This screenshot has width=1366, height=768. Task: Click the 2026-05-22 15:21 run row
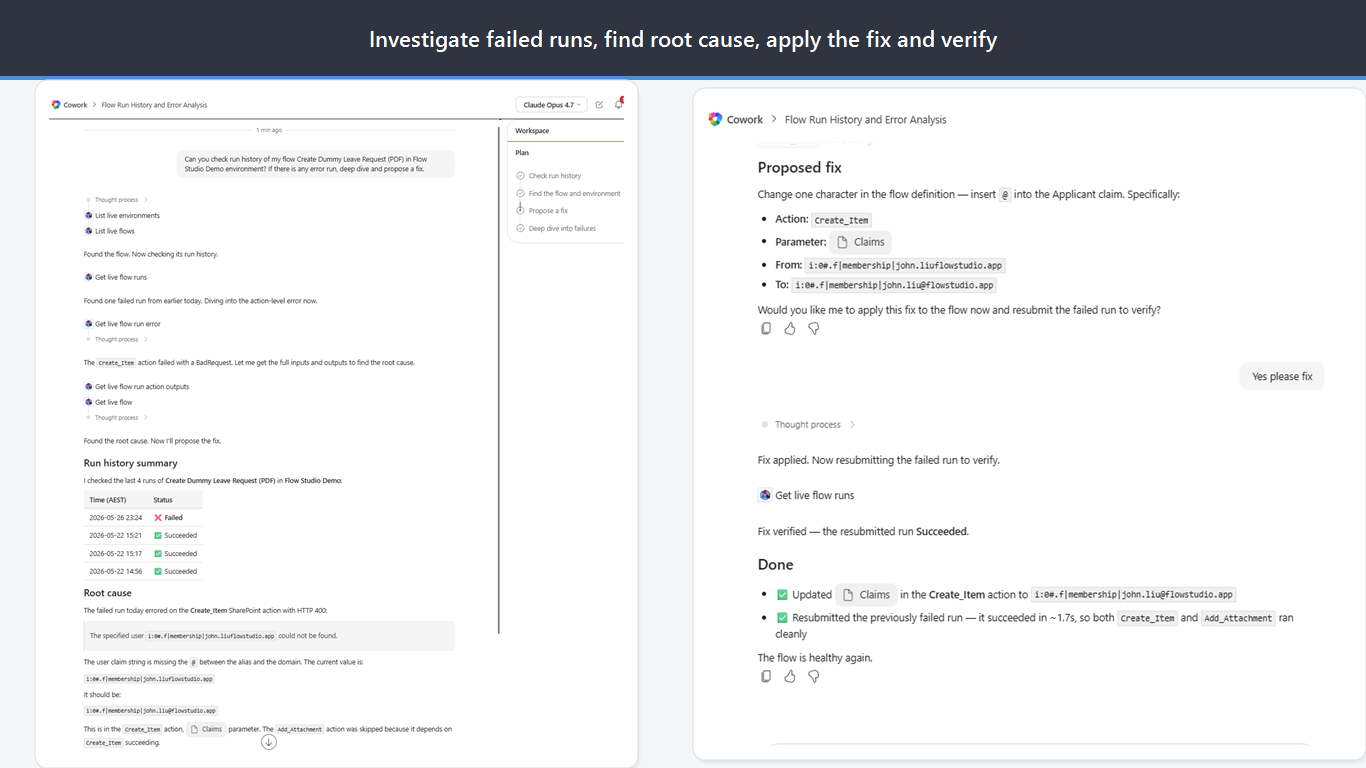[143, 536]
